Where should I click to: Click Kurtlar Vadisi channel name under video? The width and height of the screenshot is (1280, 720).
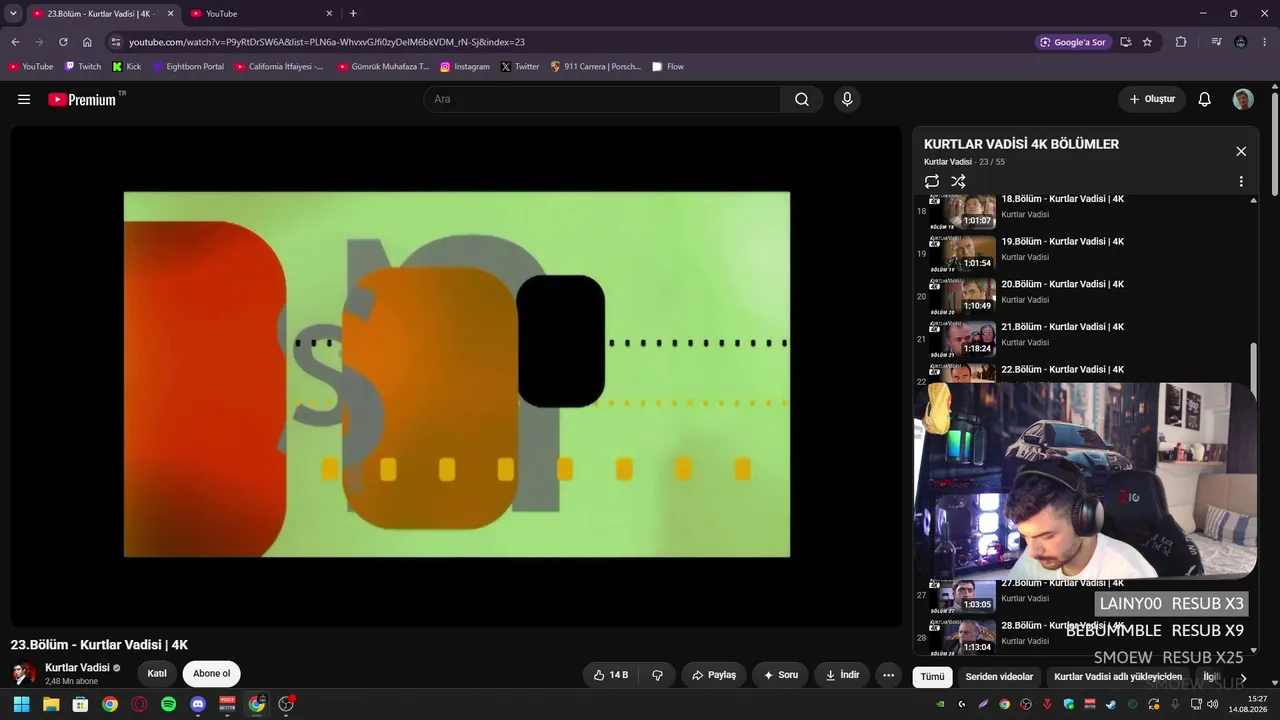(77, 667)
